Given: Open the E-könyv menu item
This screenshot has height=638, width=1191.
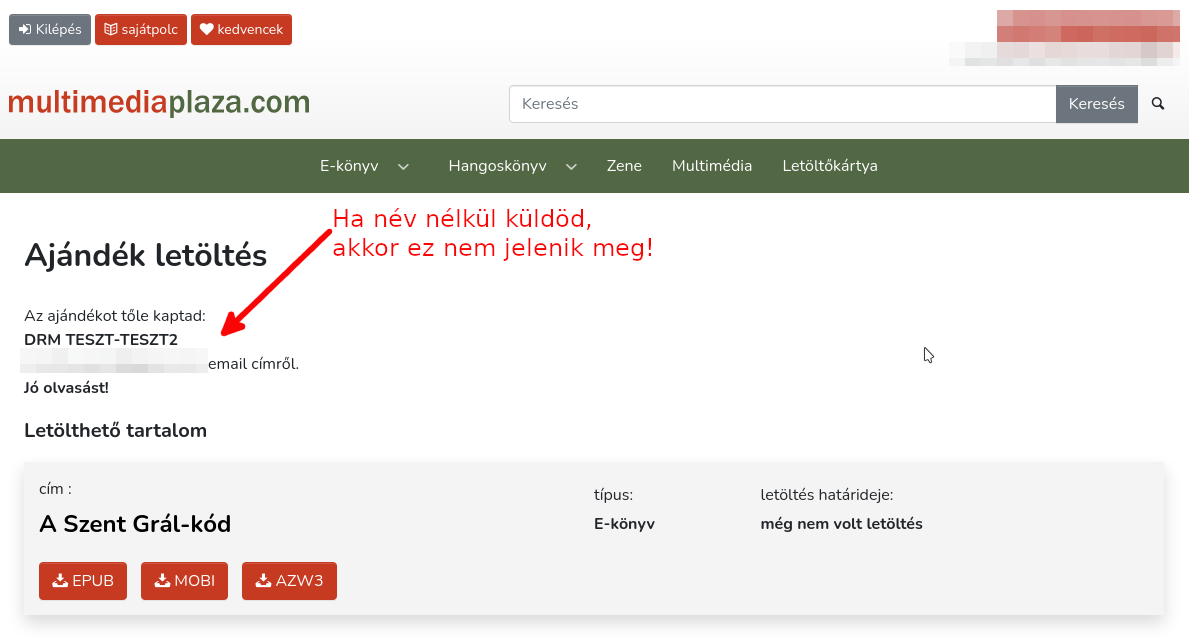Looking at the screenshot, I should click(x=349, y=166).
